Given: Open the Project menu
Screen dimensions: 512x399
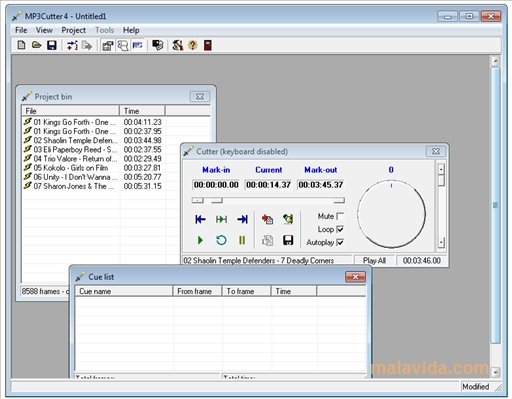Looking at the screenshot, I should coord(73,30).
